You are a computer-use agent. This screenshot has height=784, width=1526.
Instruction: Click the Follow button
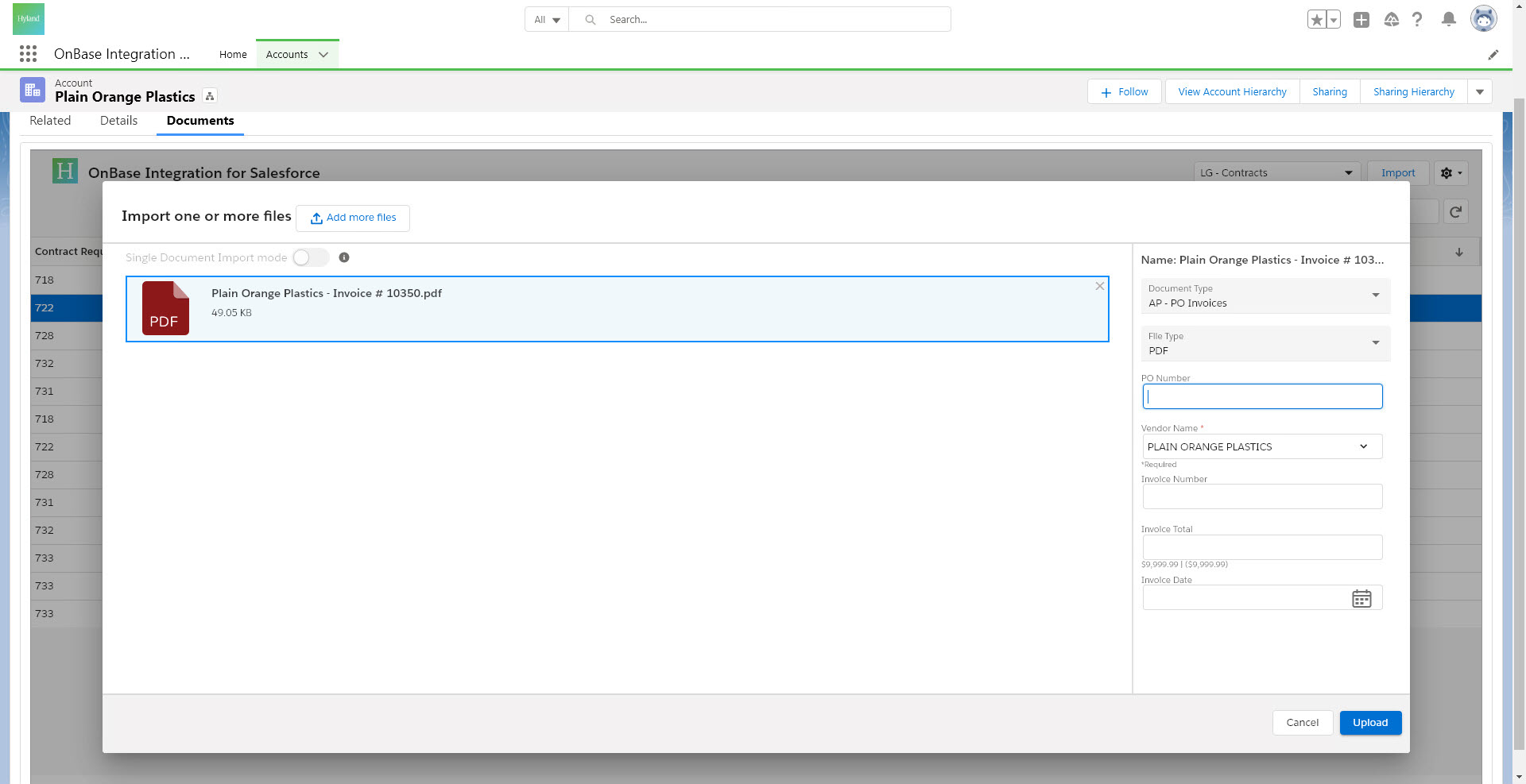1124,92
